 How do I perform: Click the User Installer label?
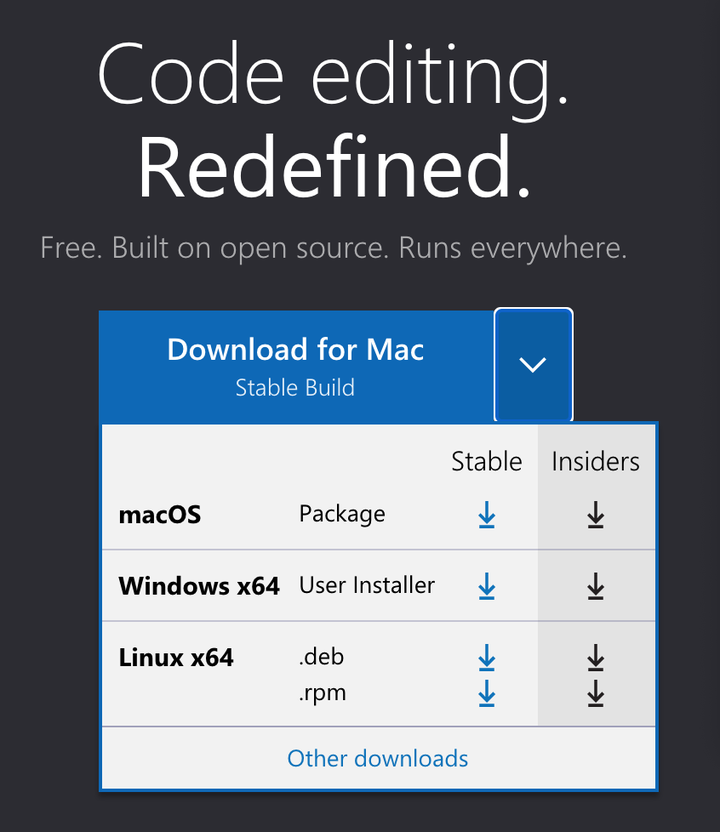coord(367,586)
